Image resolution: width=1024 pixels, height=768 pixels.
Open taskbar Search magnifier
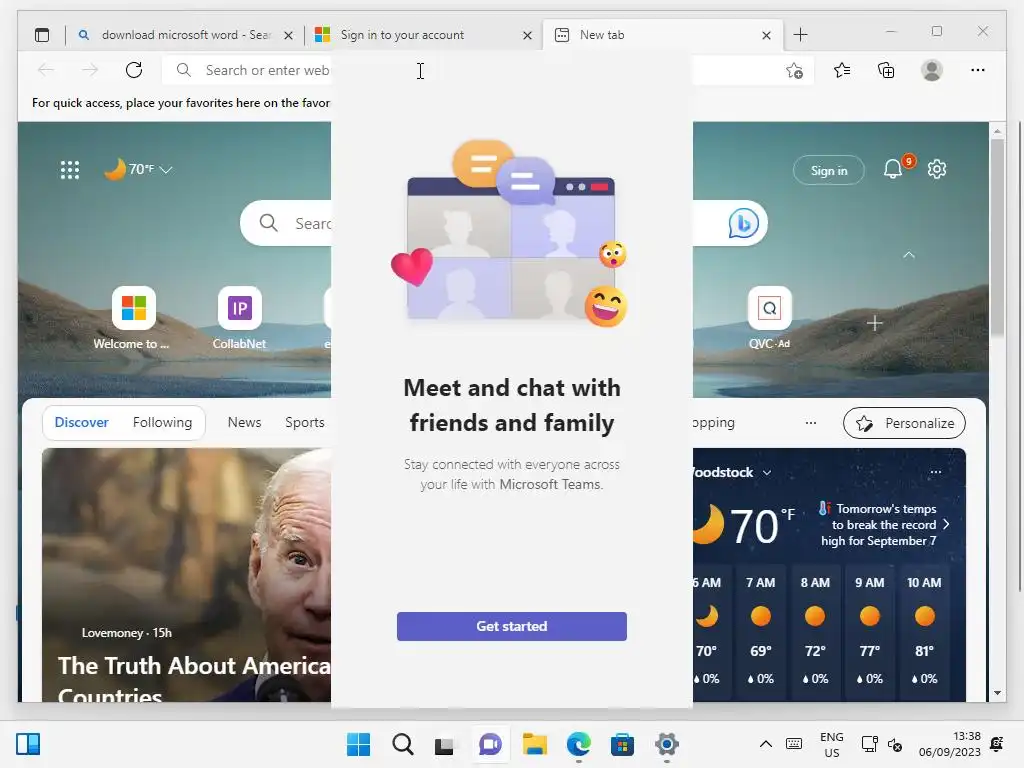click(403, 744)
